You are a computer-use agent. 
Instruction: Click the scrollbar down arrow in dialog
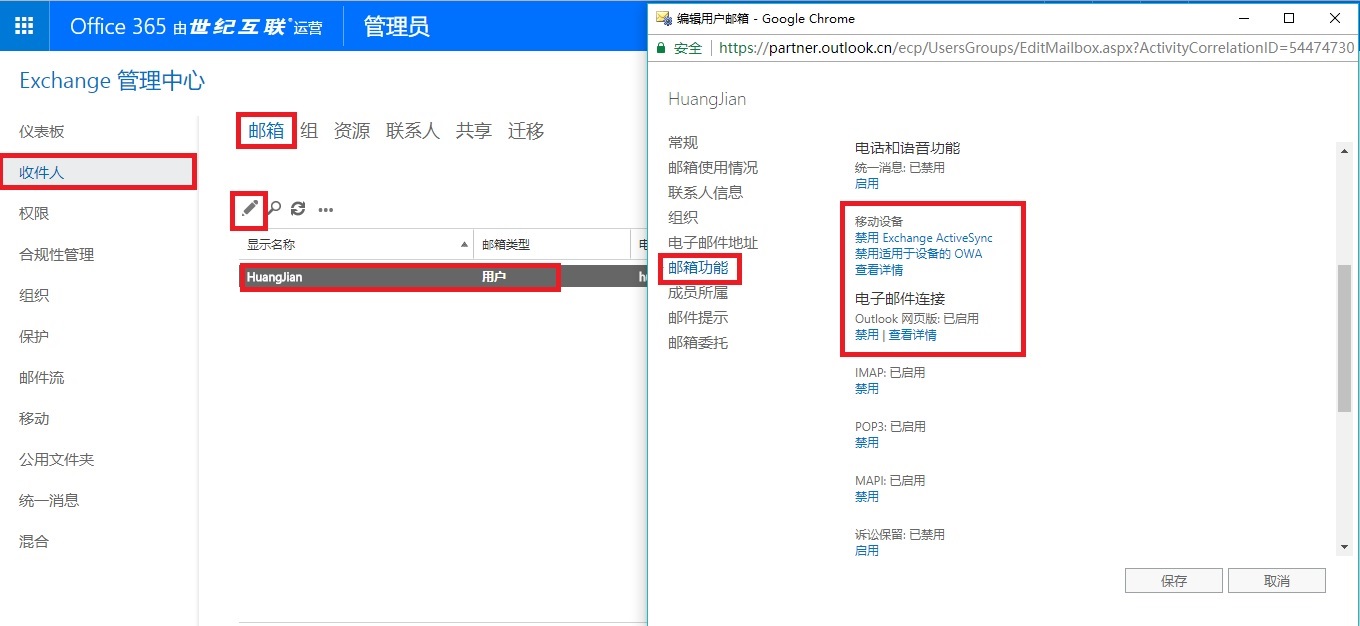[x=1344, y=546]
